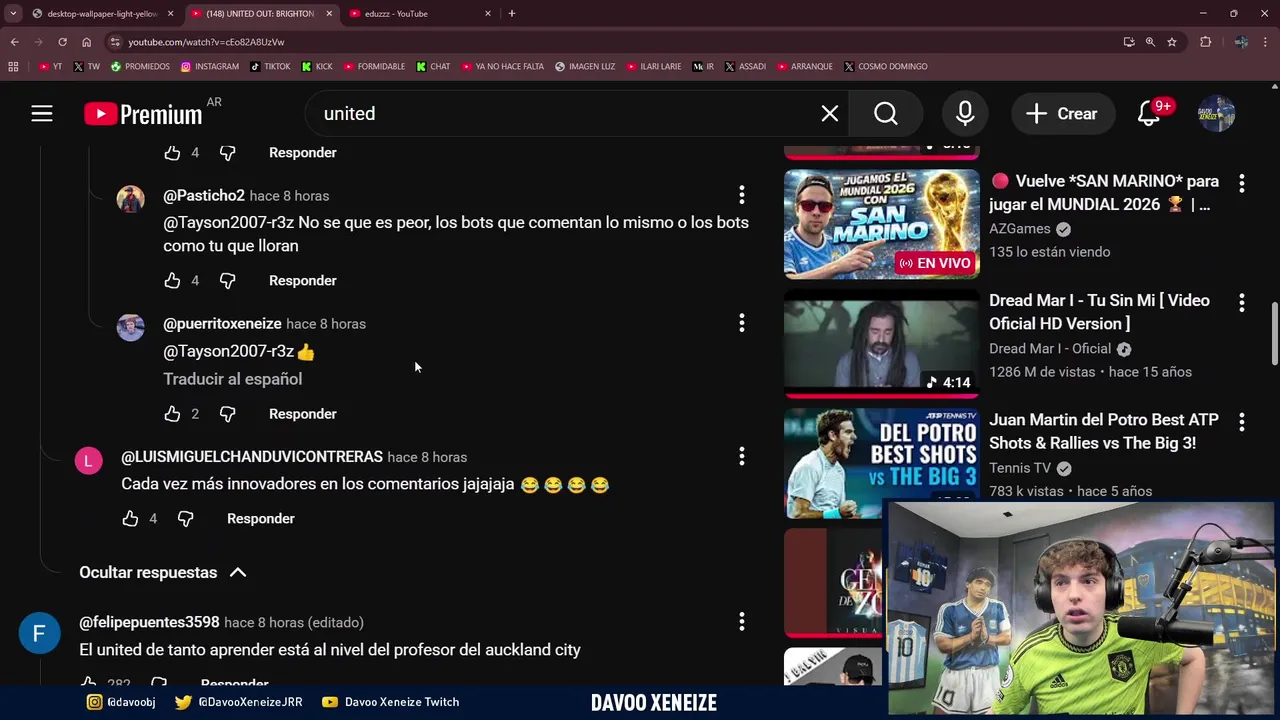Reply to @Pasticho2 comment
1280x720 pixels.
(302, 281)
